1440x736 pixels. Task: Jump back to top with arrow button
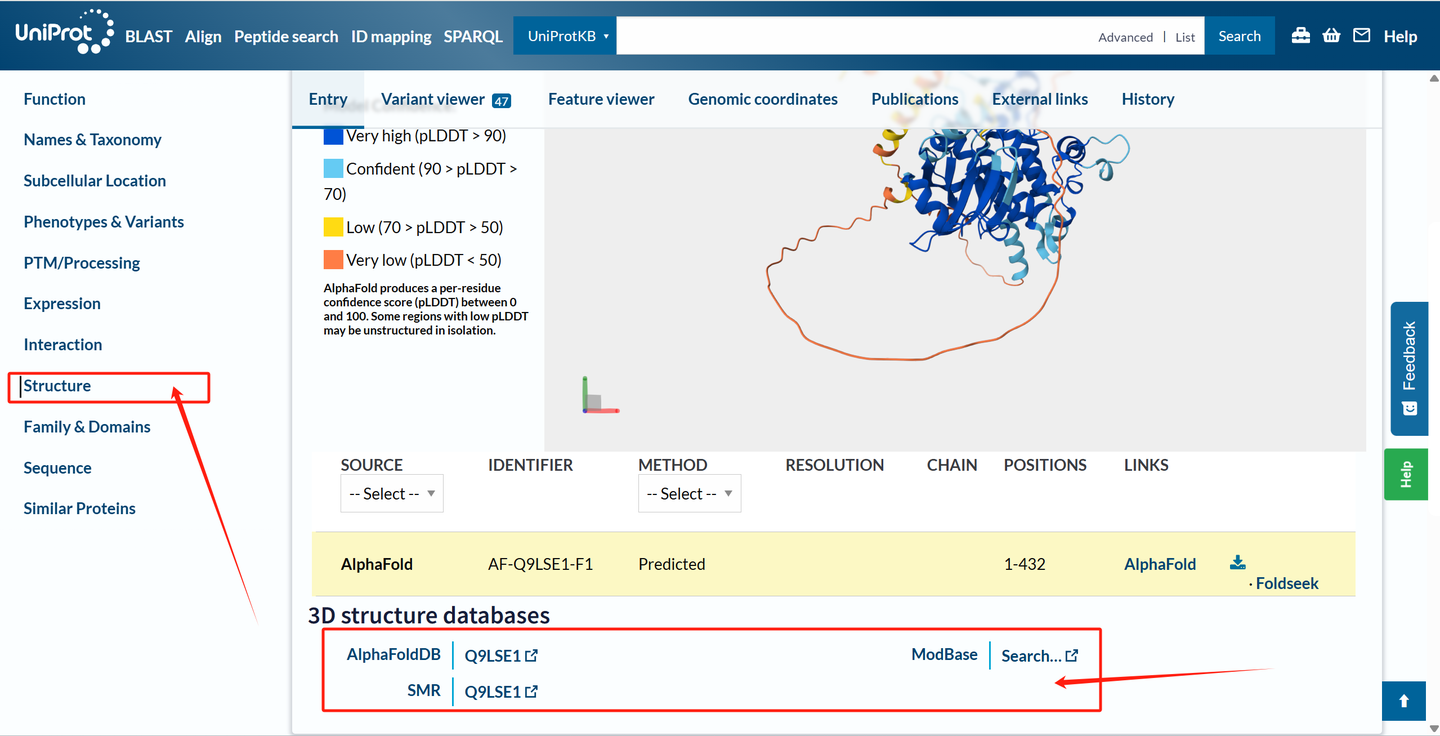1403,701
